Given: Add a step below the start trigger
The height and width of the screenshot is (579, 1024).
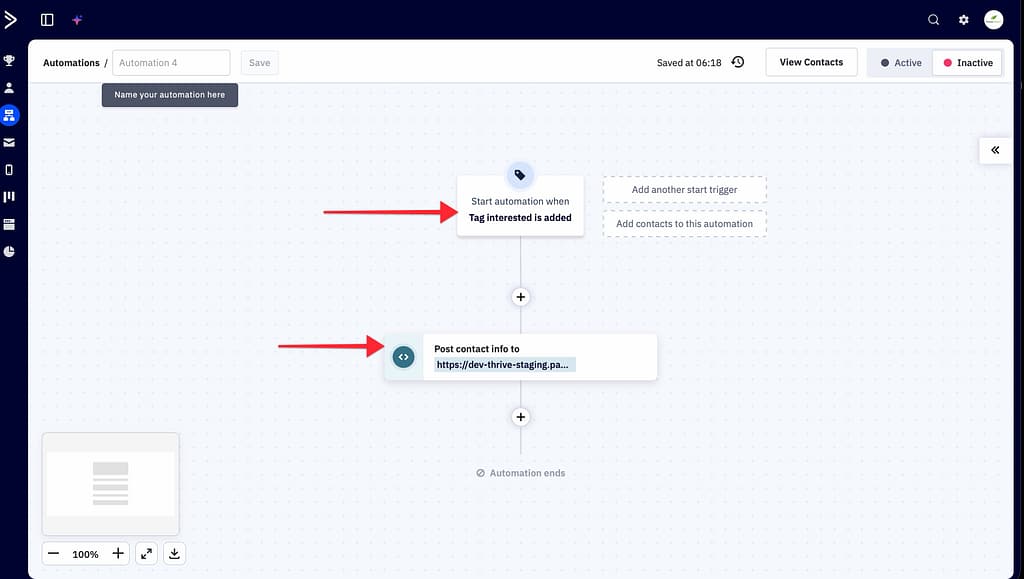Looking at the screenshot, I should coord(520,297).
